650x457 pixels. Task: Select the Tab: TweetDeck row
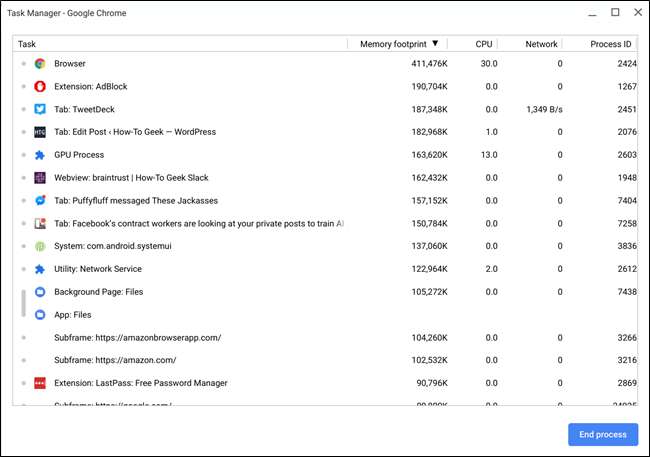[325, 109]
